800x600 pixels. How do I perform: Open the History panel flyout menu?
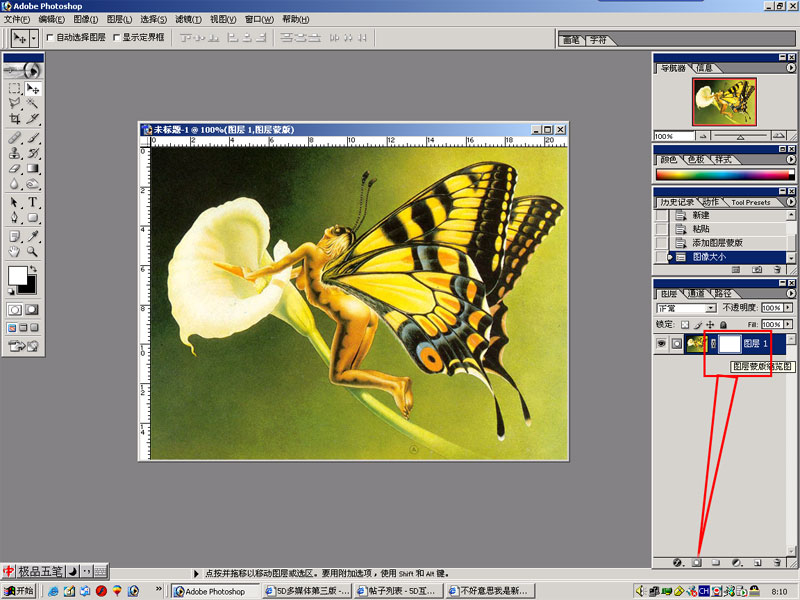(x=790, y=202)
